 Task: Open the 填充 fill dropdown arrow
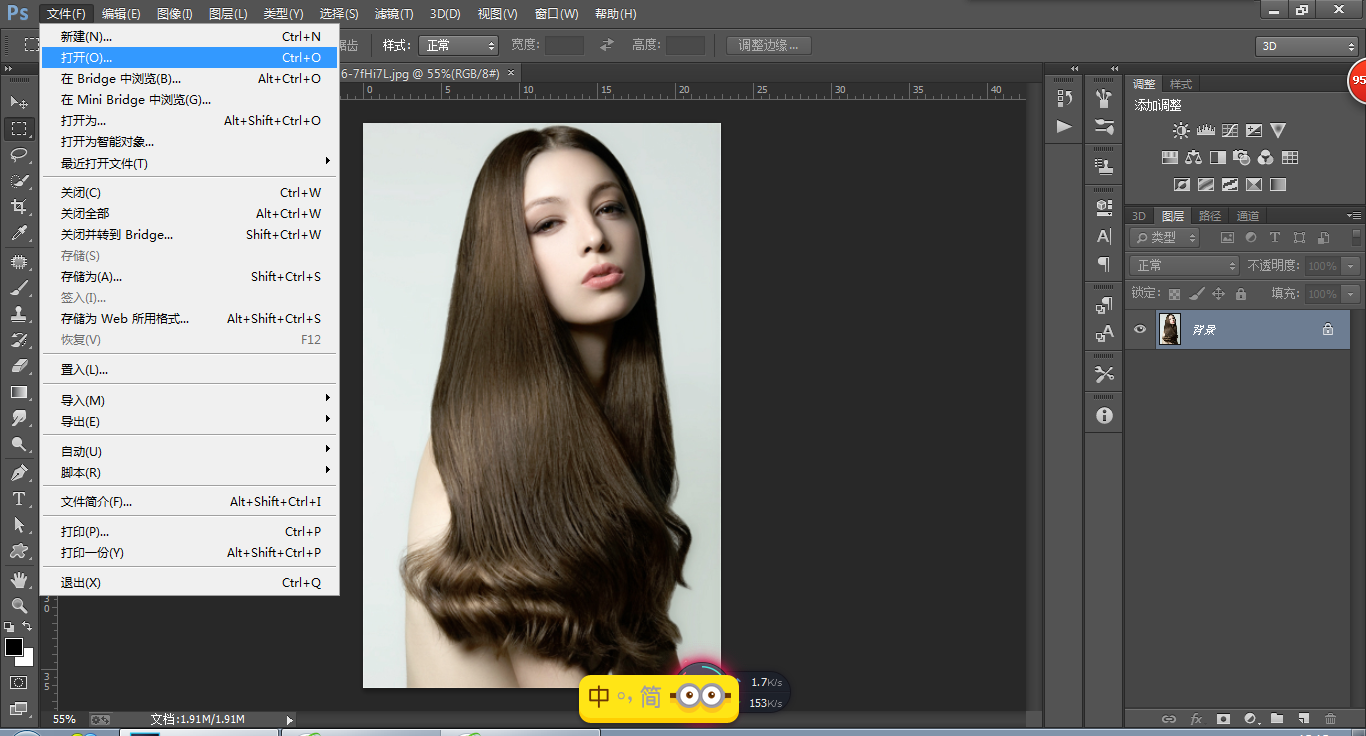1351,294
